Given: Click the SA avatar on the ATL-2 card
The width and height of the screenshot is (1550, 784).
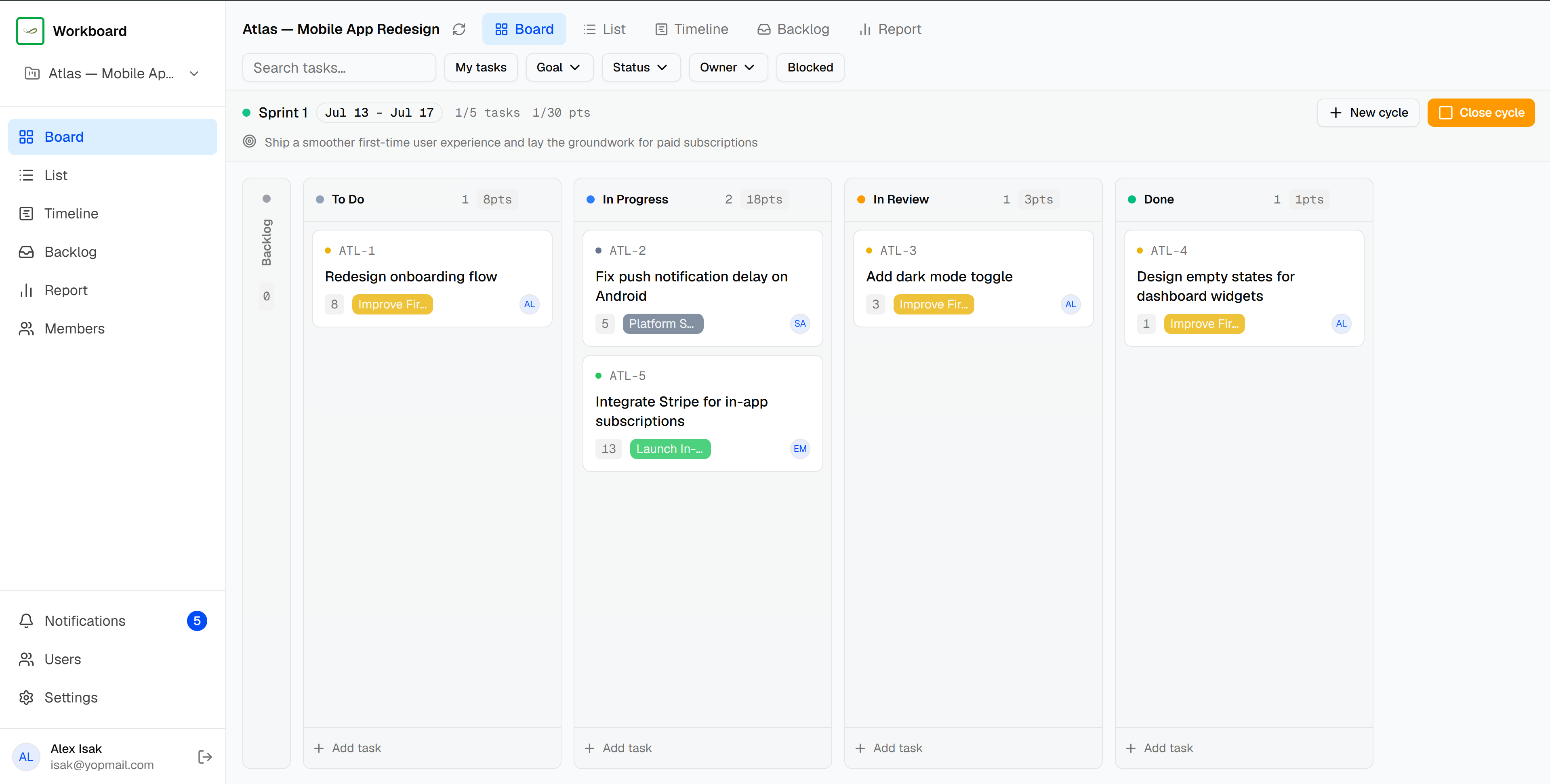Looking at the screenshot, I should [800, 323].
